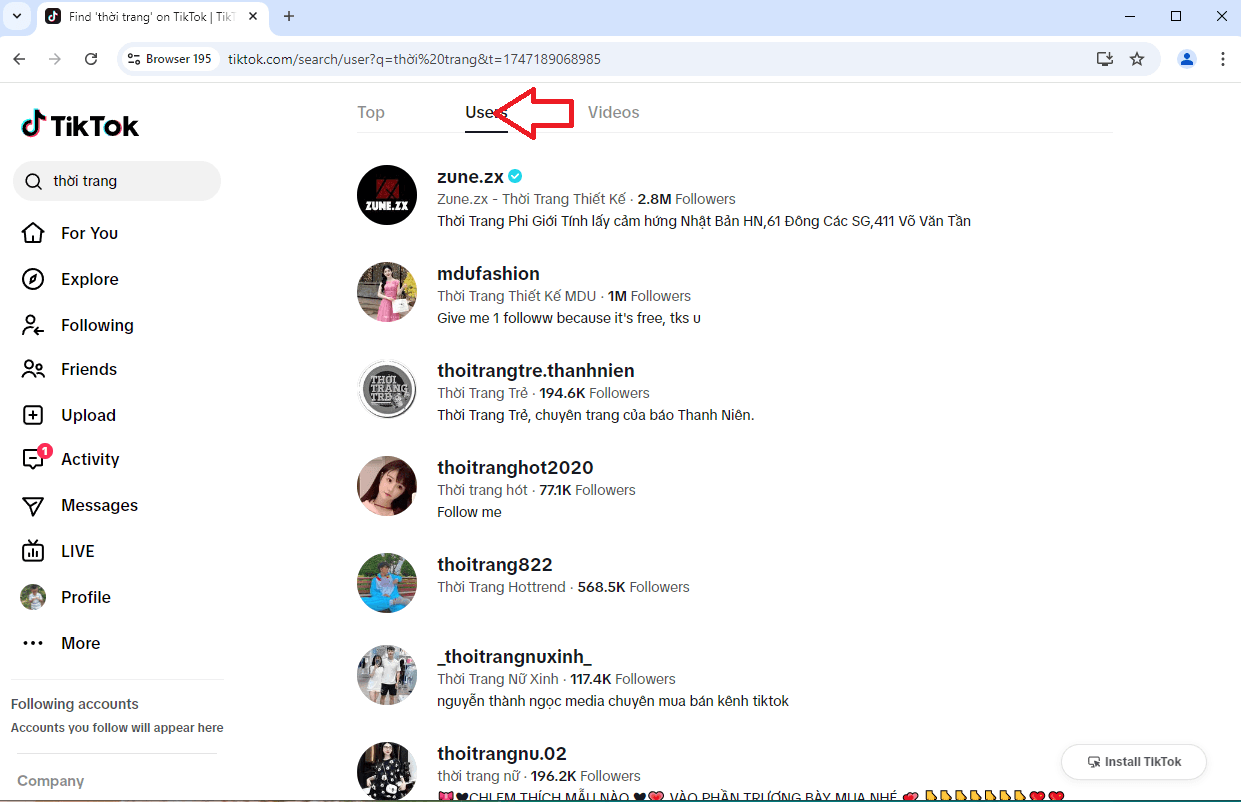The image size is (1241, 802).
Task: Click the mdufashion avatar thumbnail
Action: [x=387, y=292]
